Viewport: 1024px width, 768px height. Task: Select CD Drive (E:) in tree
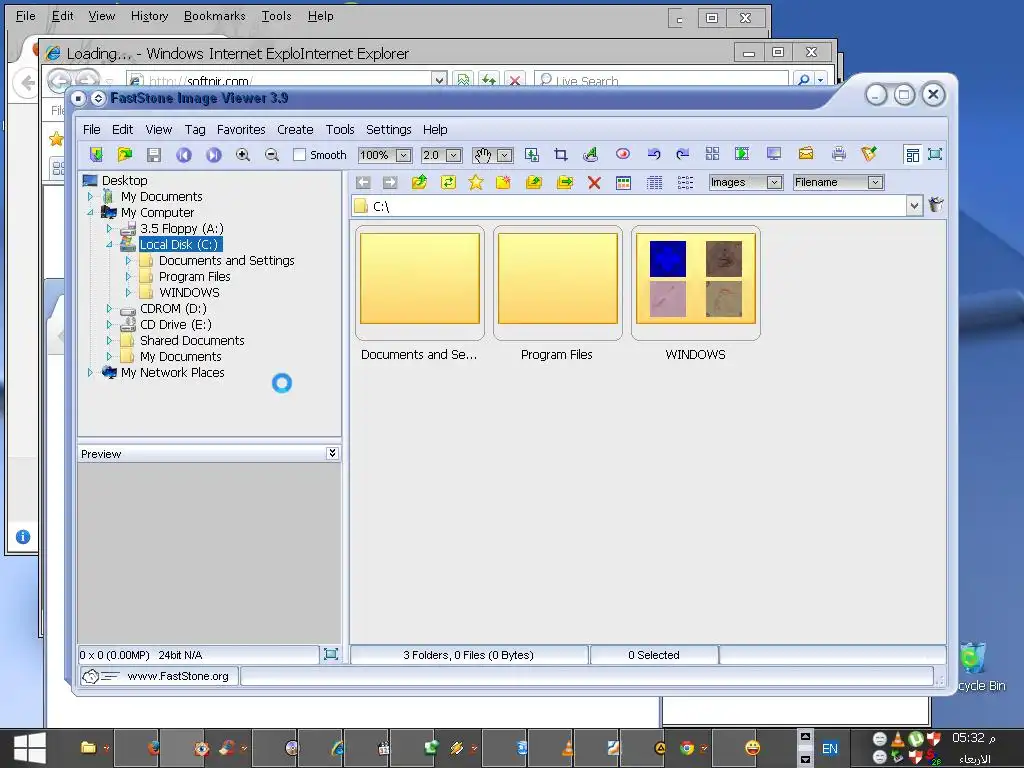pos(176,325)
